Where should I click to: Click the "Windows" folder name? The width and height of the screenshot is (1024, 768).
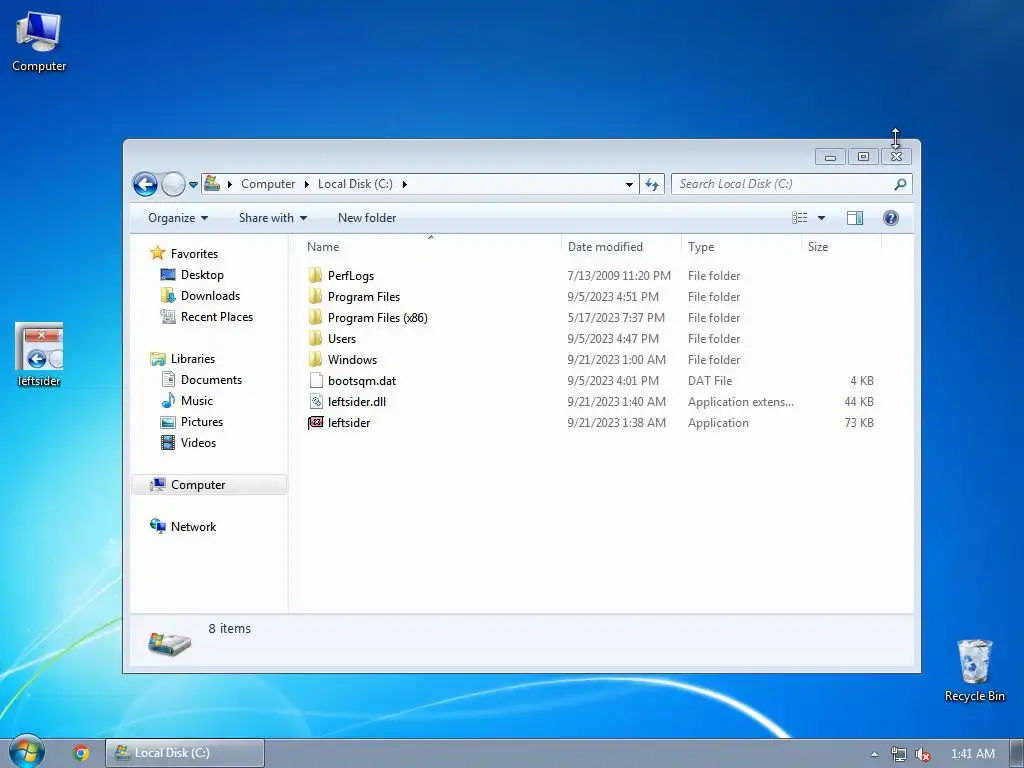(x=353, y=360)
